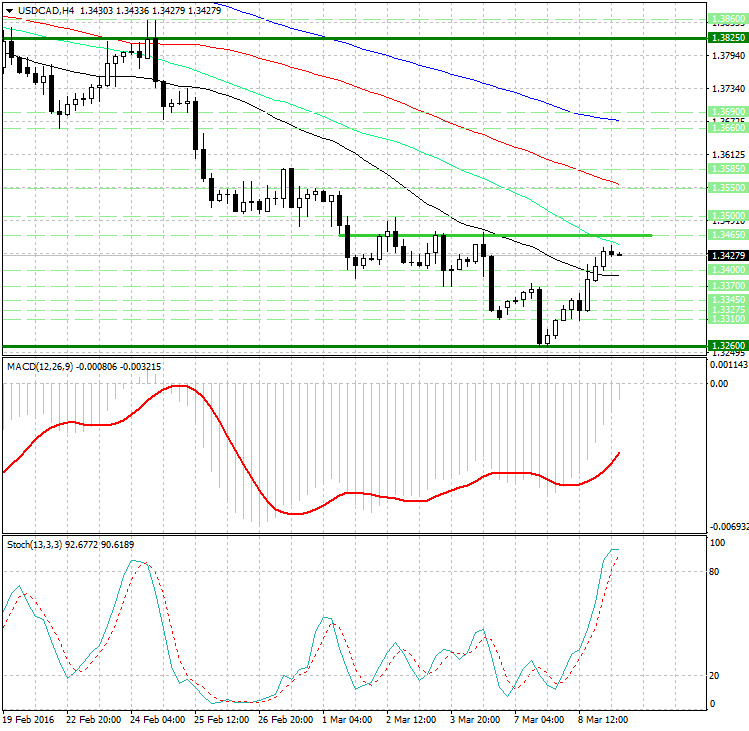The height and width of the screenshot is (731, 749).
Task: Click the 8 Mar 12:00 time label
Action: [x=603, y=720]
